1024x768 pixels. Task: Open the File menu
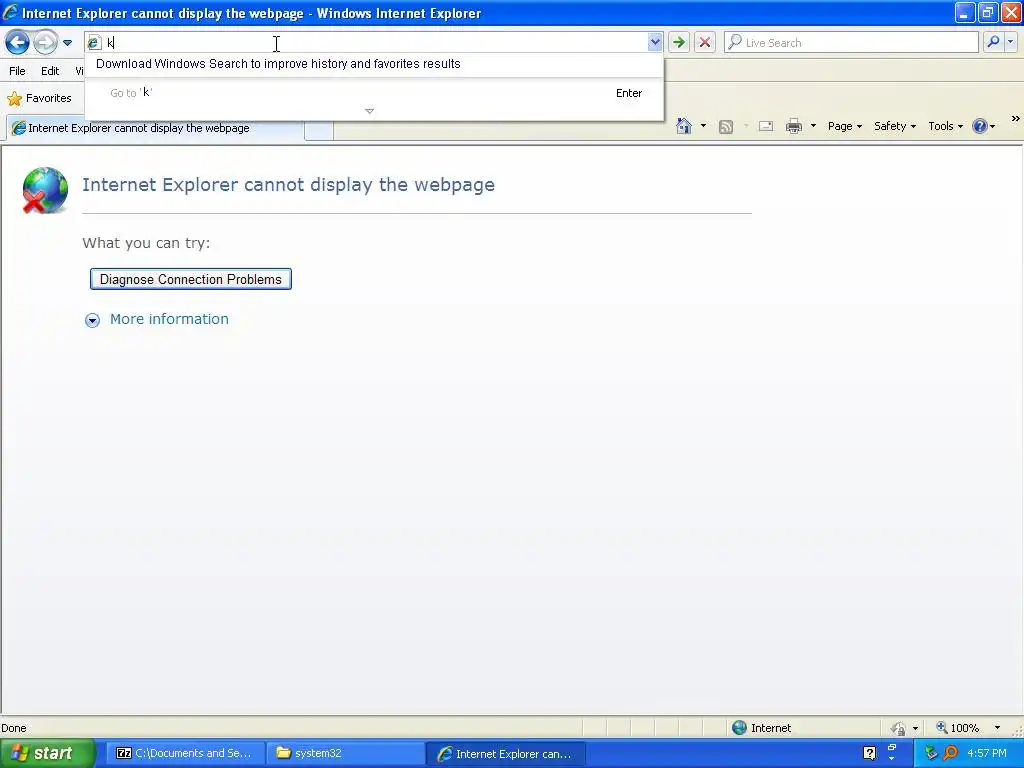17,71
